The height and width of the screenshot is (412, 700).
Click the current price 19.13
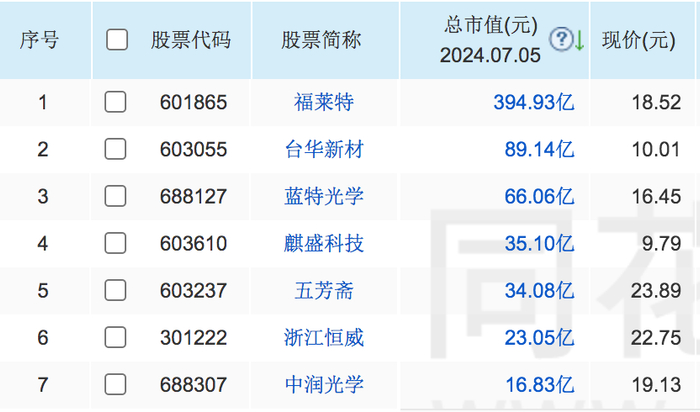656,385
